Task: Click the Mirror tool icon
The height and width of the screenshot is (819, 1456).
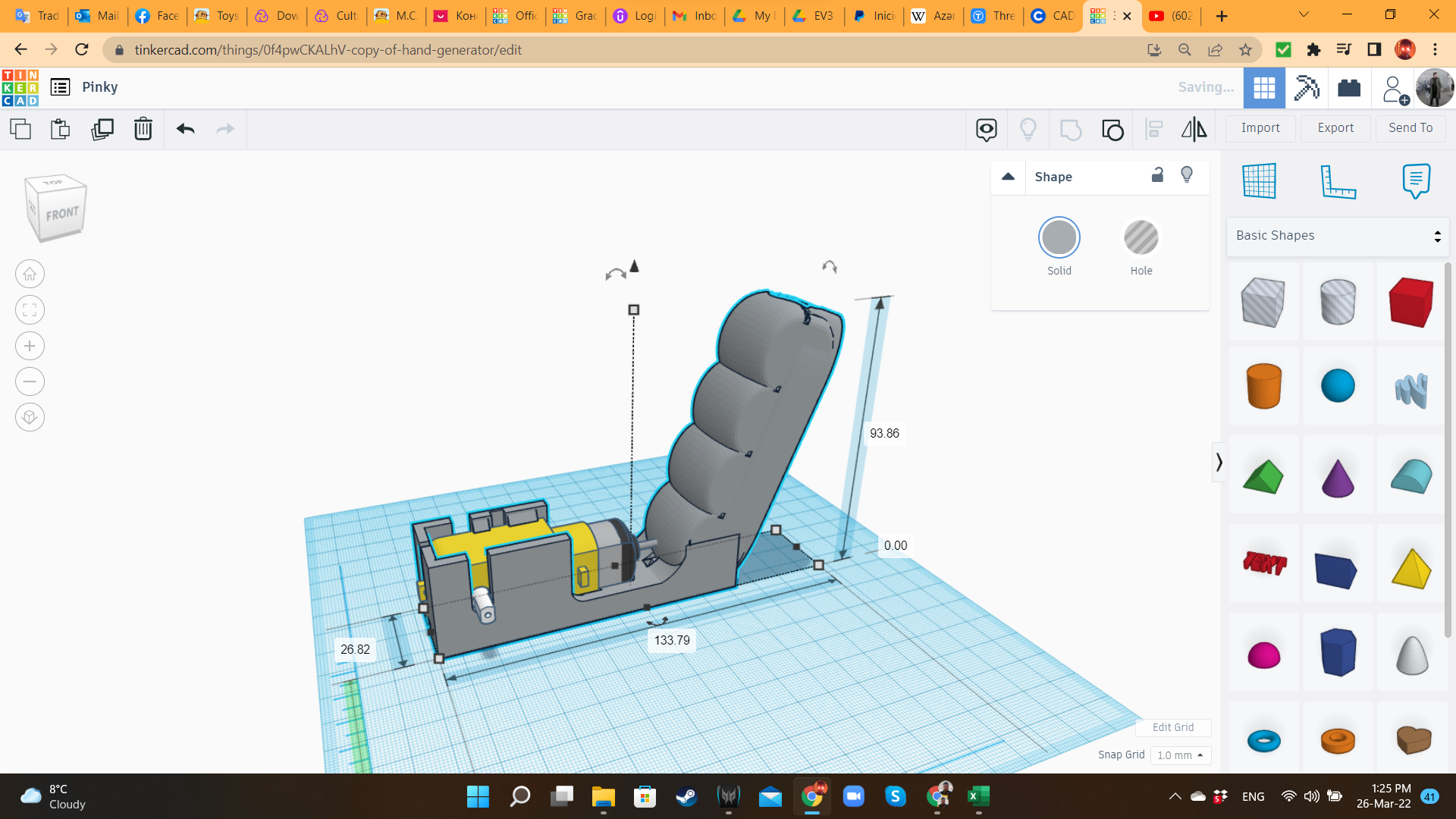Action: click(1194, 130)
